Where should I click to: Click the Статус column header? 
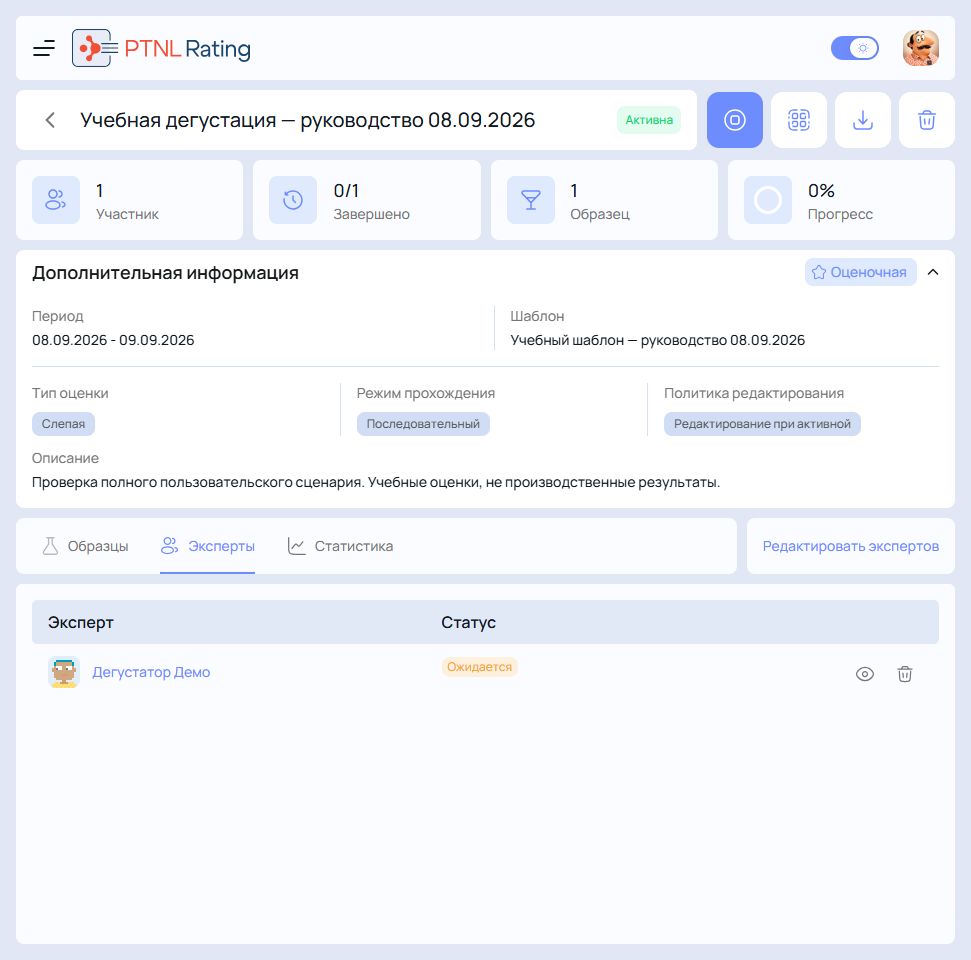pyautogui.click(x=469, y=622)
